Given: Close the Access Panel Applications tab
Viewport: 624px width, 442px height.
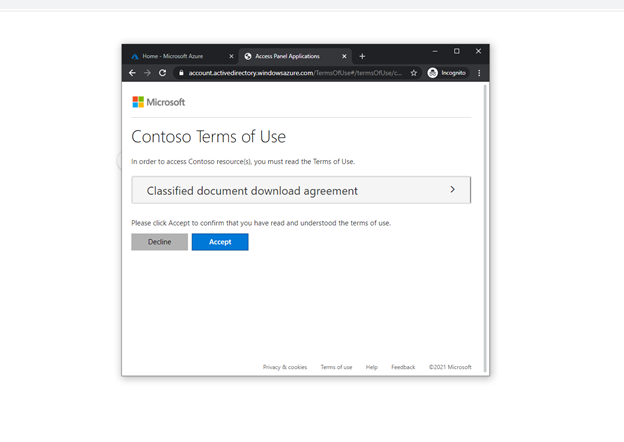Looking at the screenshot, I should 344,56.
